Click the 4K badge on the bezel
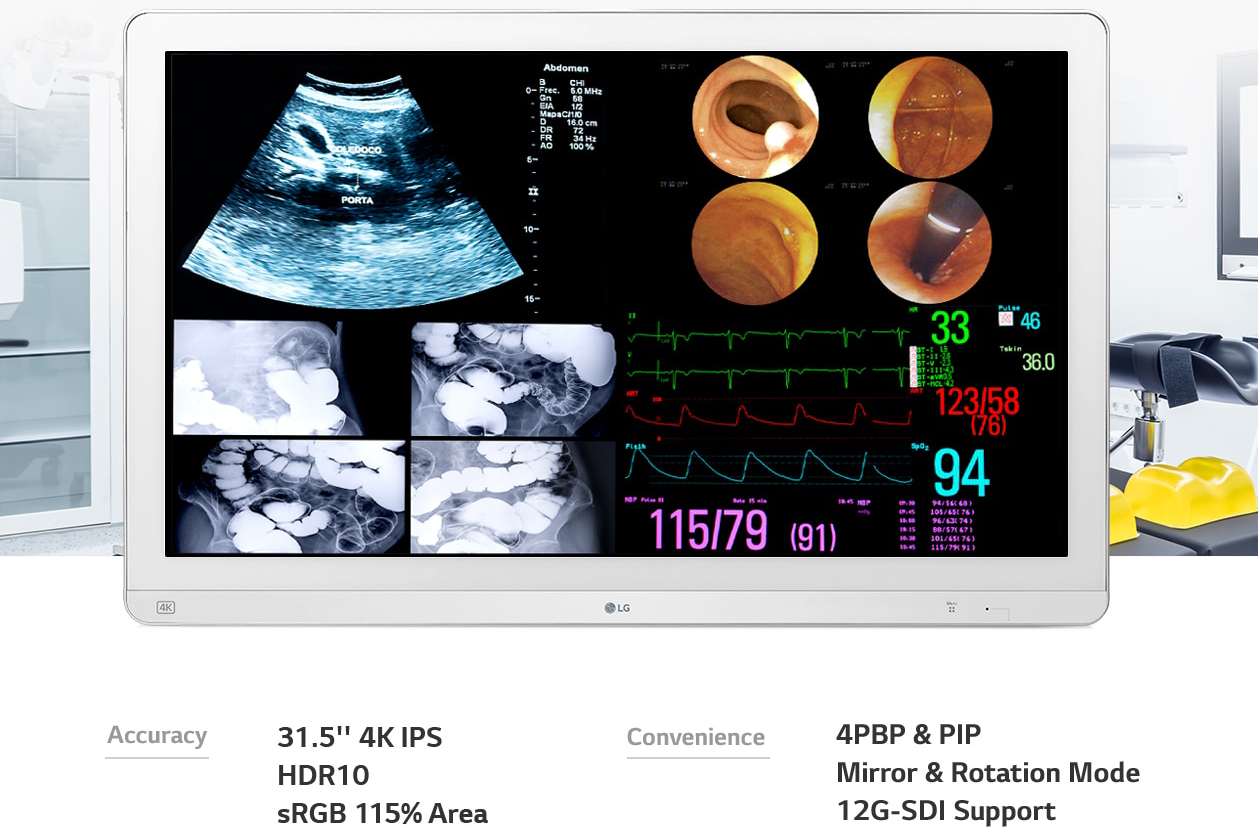The image size is (1258, 835). coord(166,607)
